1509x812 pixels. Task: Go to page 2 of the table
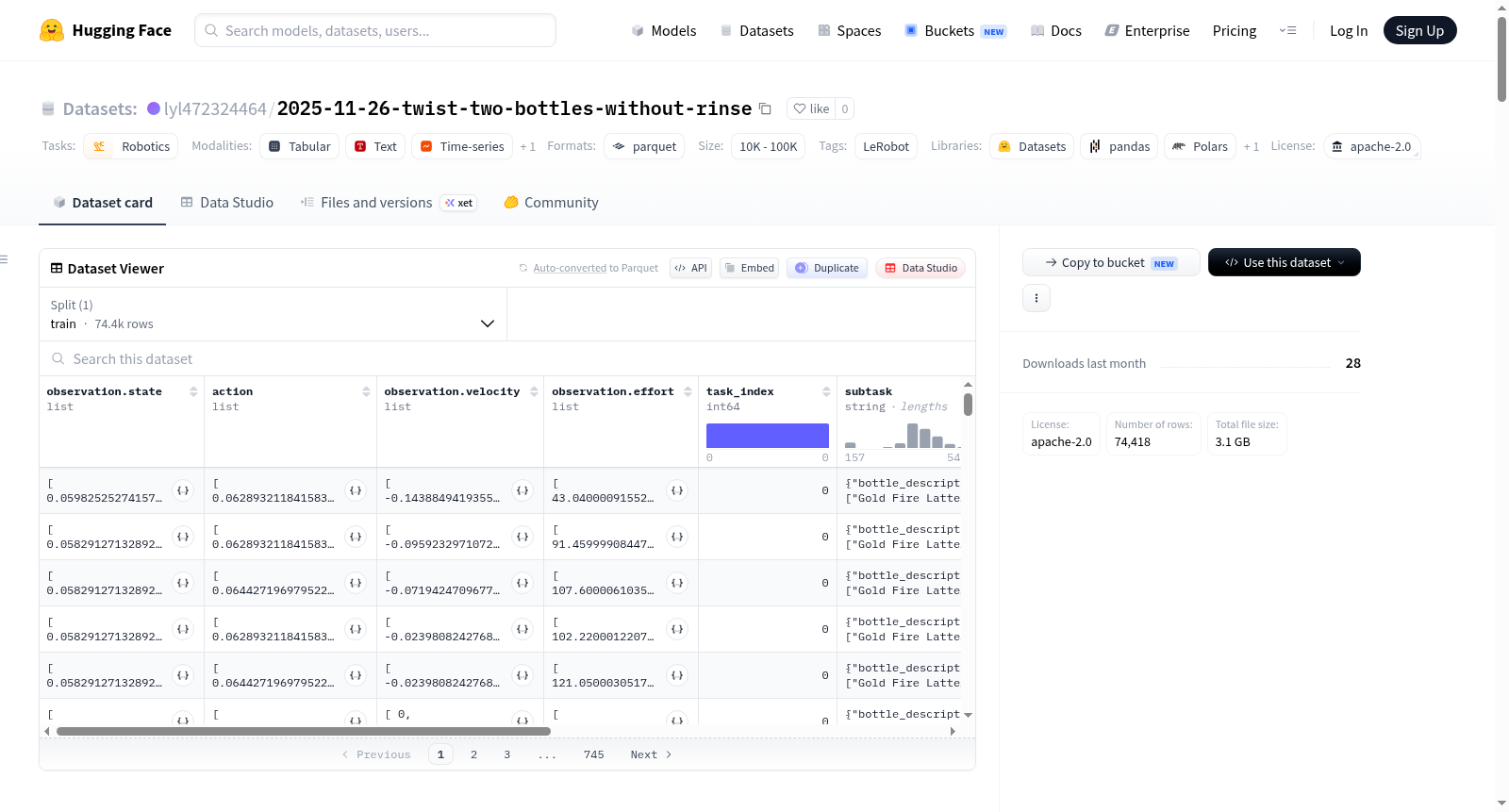pyautogui.click(x=473, y=754)
